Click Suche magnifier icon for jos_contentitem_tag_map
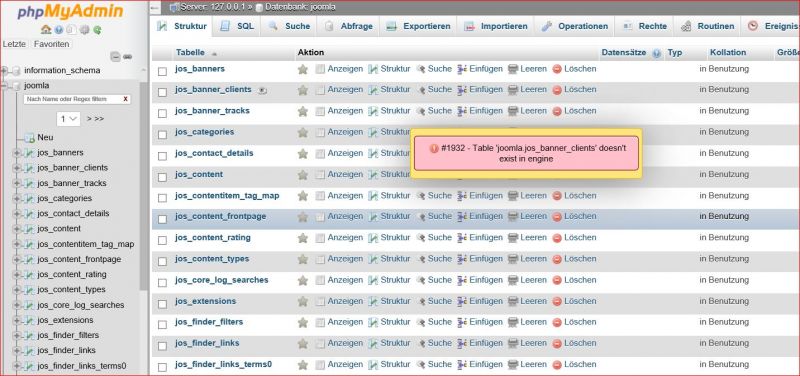This screenshot has height=376, width=800. pos(421,195)
